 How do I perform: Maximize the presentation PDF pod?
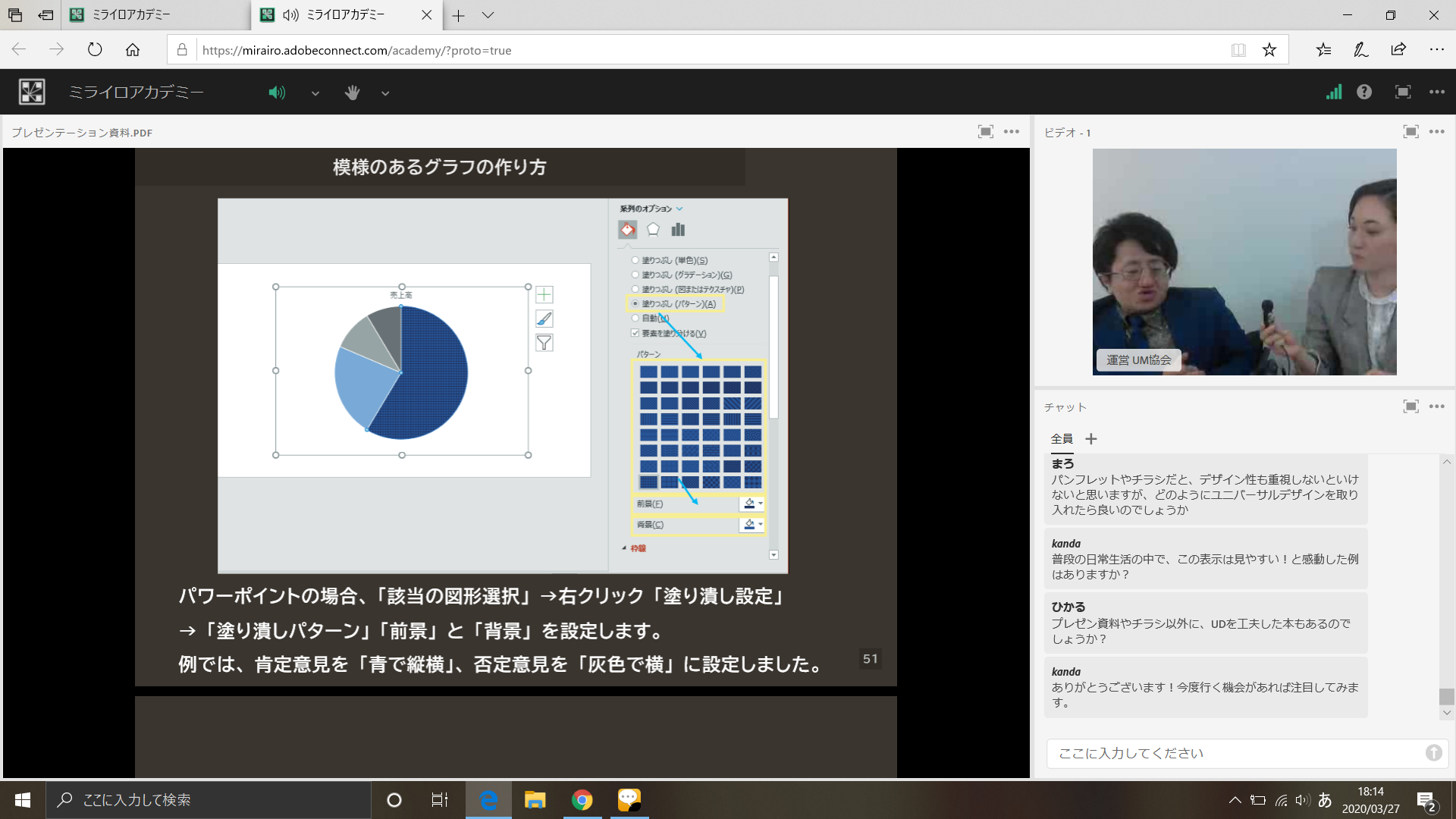[x=985, y=131]
